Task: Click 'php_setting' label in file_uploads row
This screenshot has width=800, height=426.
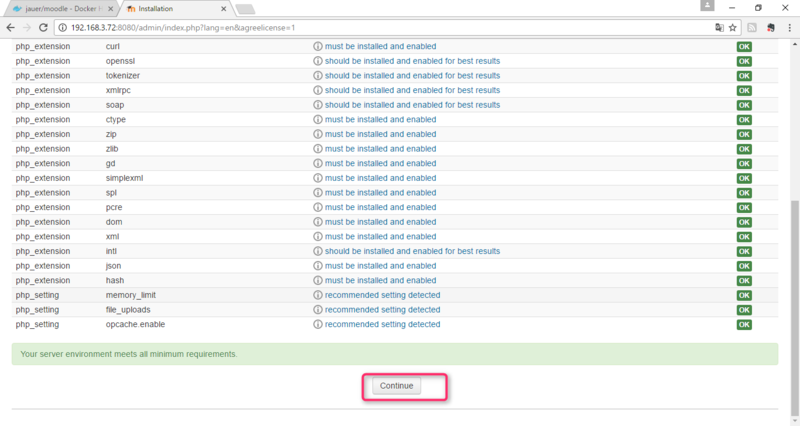Action: click(37, 310)
